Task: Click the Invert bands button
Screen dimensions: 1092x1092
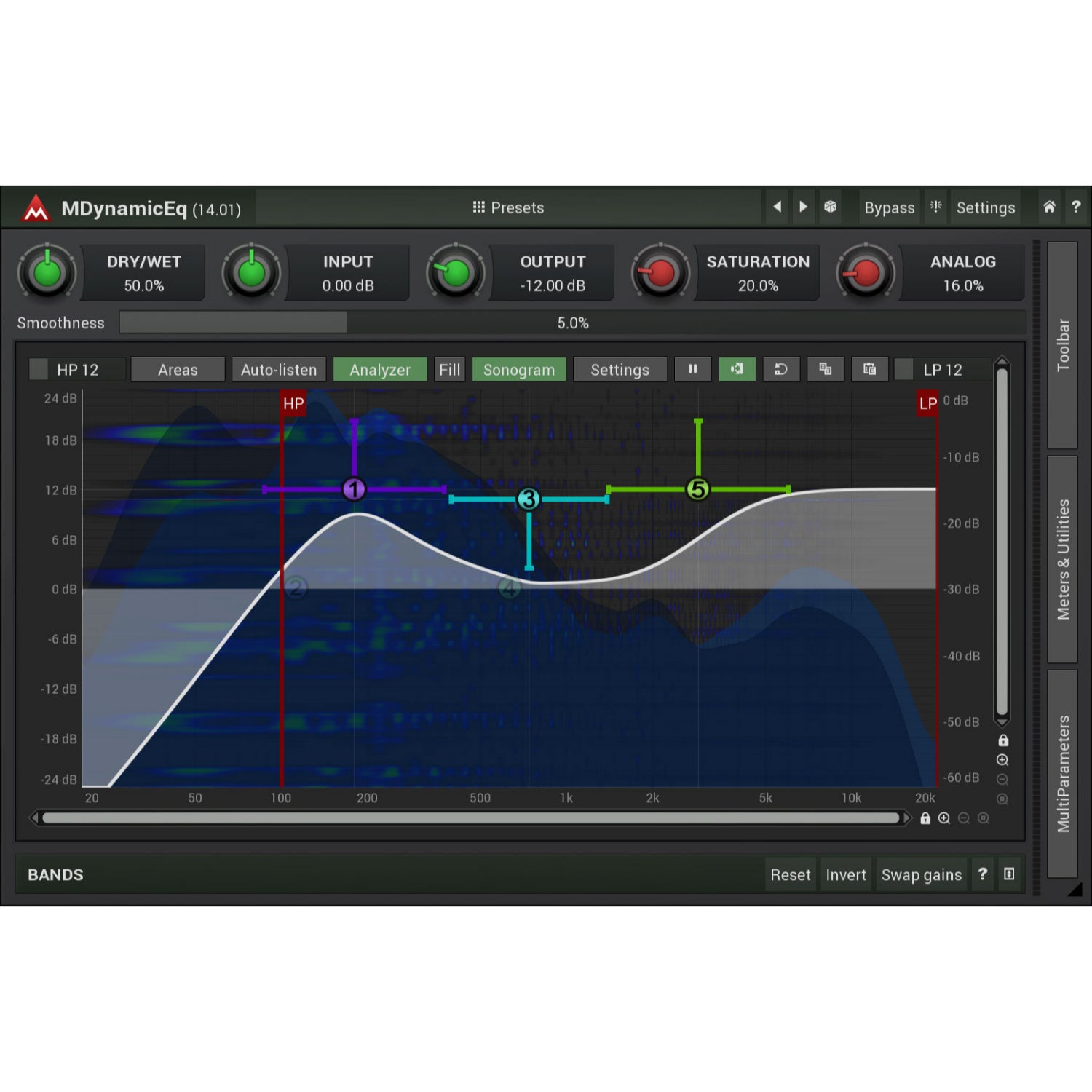Action: [845, 874]
